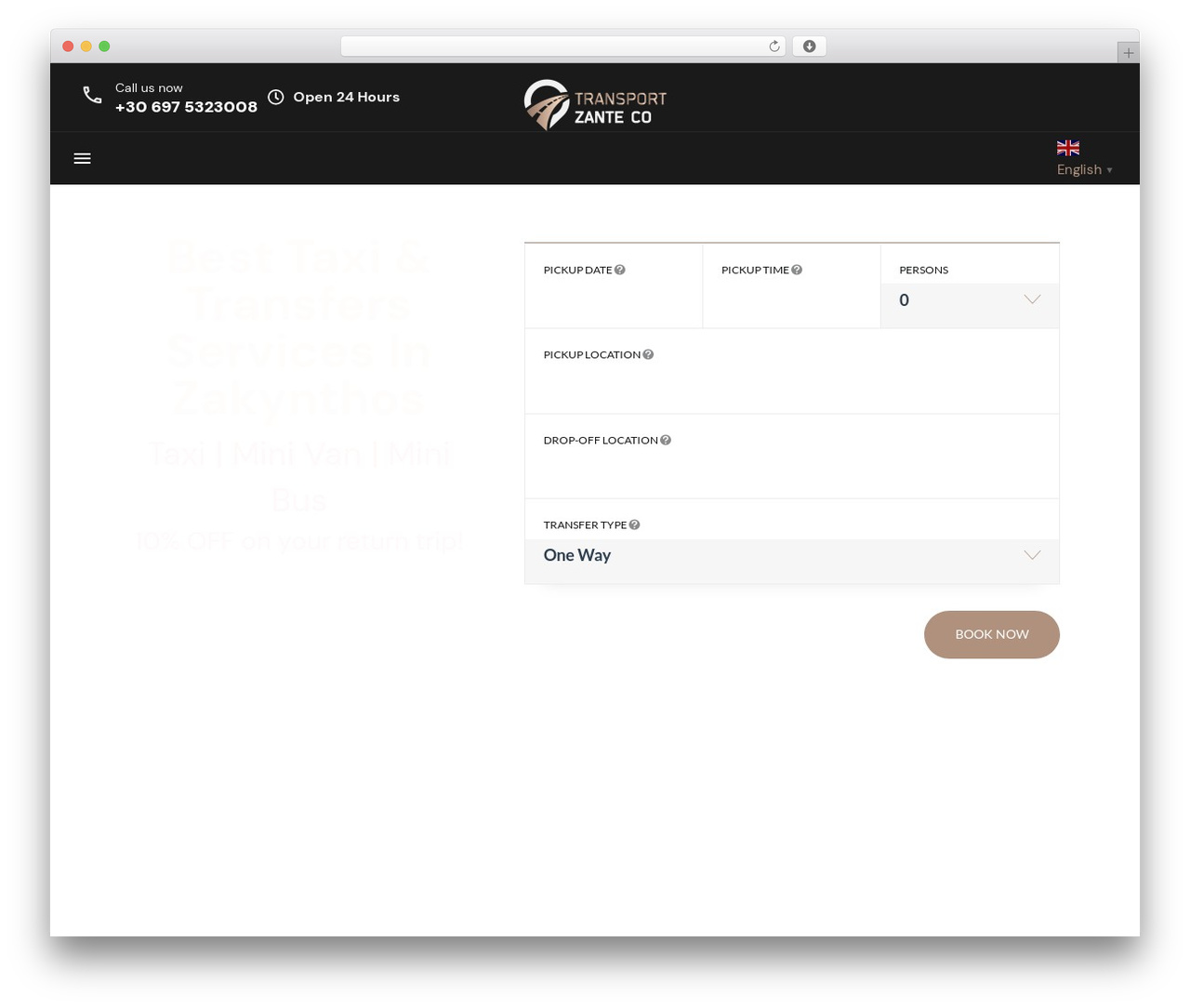Click the Transfer Type help icon

point(634,524)
